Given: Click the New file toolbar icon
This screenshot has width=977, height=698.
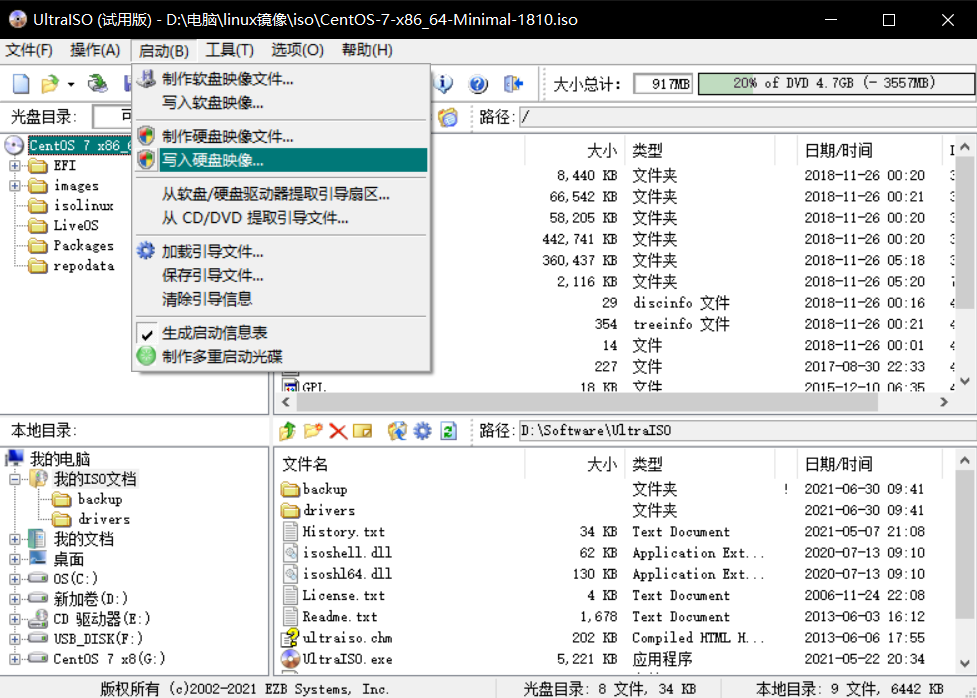Looking at the screenshot, I should tap(21, 84).
